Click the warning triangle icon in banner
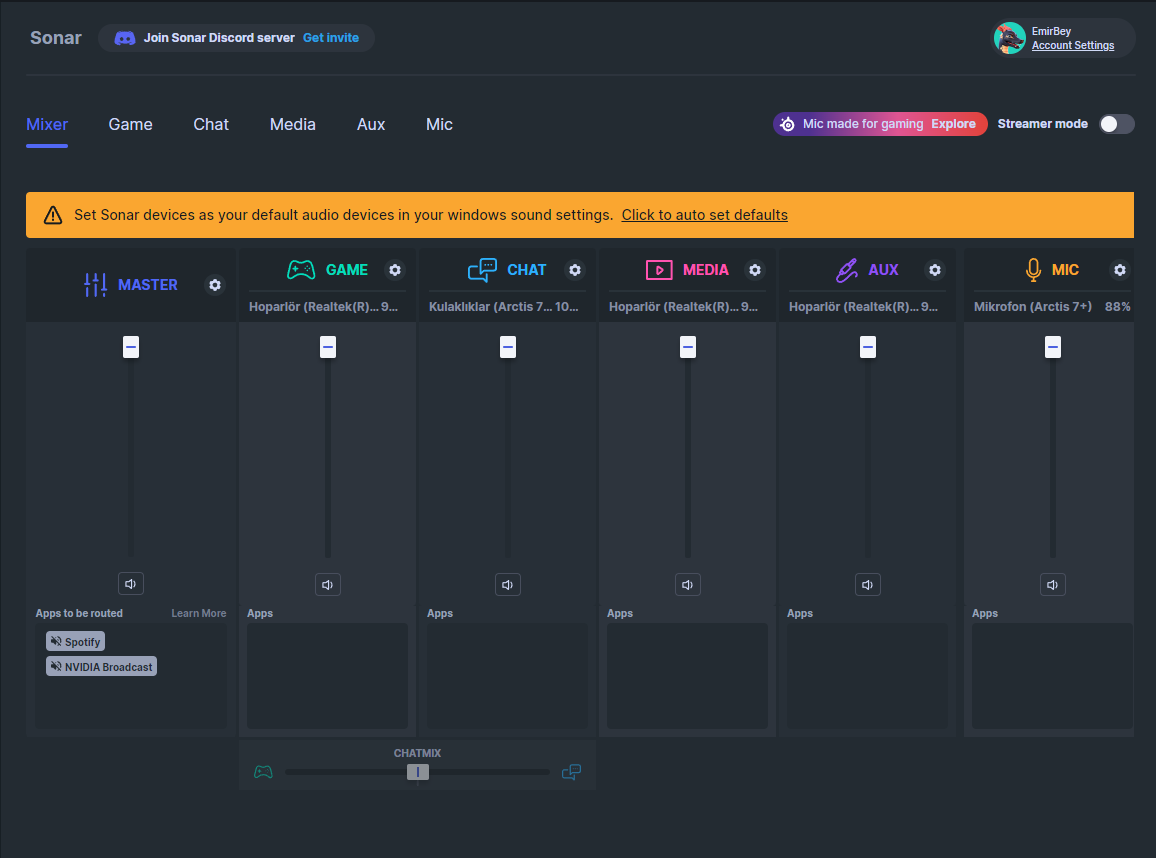This screenshot has width=1156, height=858. [x=53, y=215]
